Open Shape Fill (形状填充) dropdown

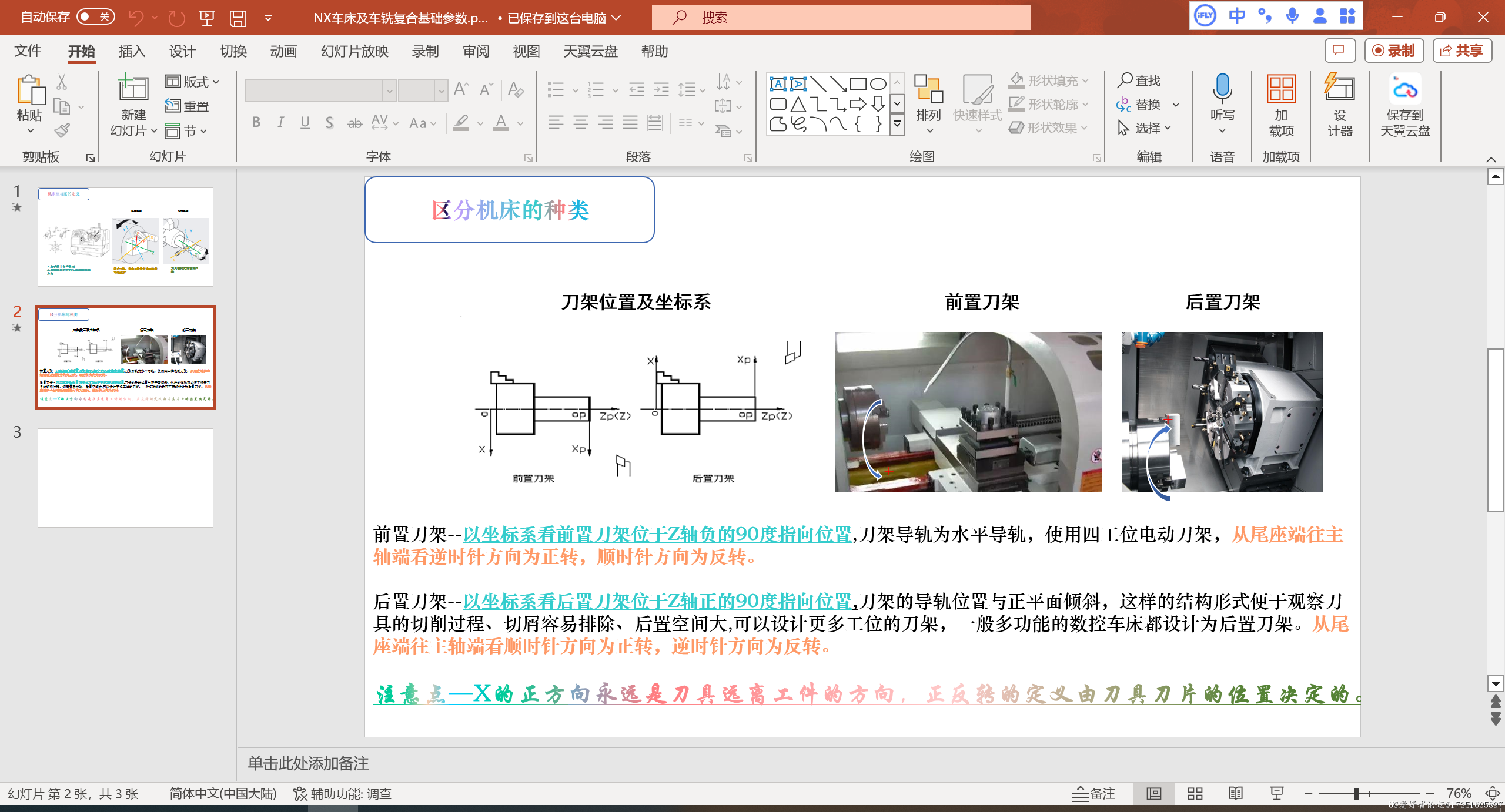[1049, 80]
